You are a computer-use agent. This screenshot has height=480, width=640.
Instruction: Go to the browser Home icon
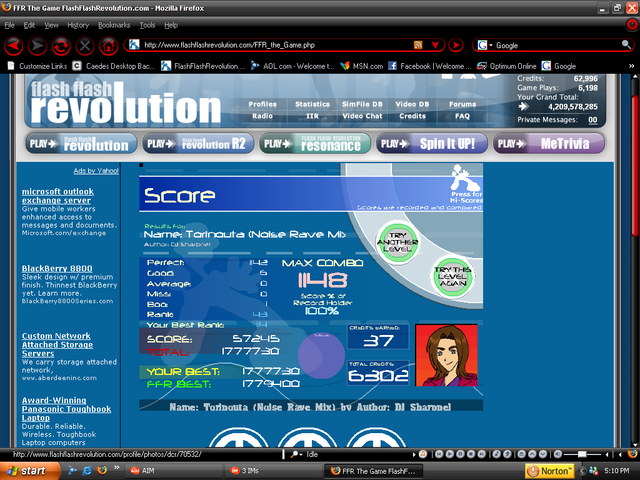pyautogui.click(x=108, y=45)
